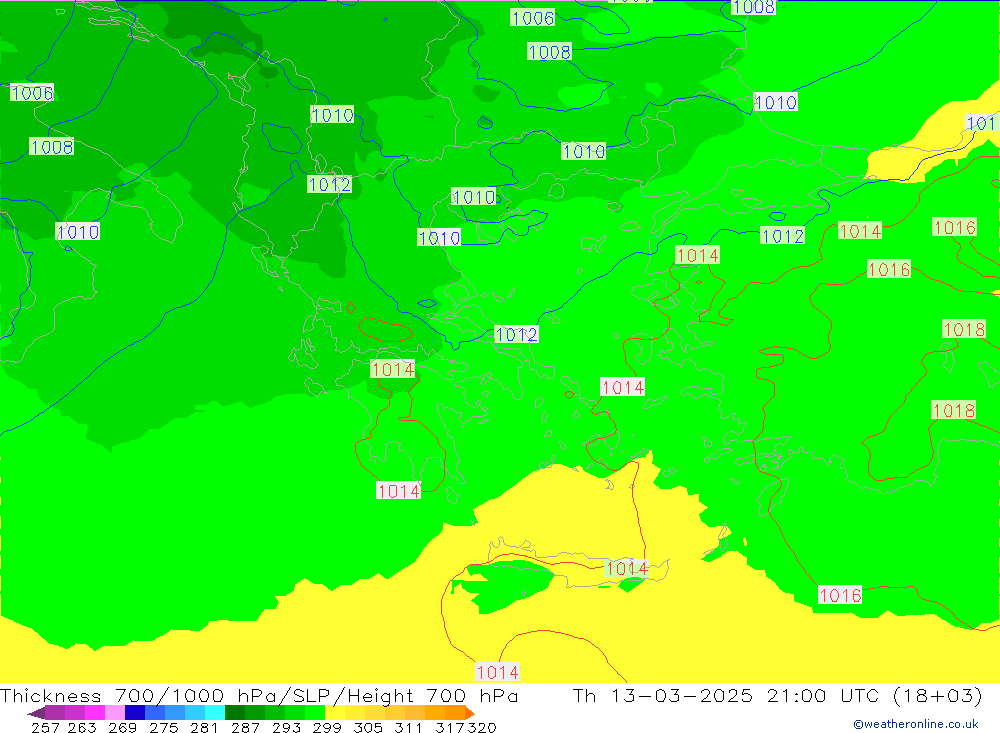
Task: Click the legend value 281
Action: coord(204,727)
